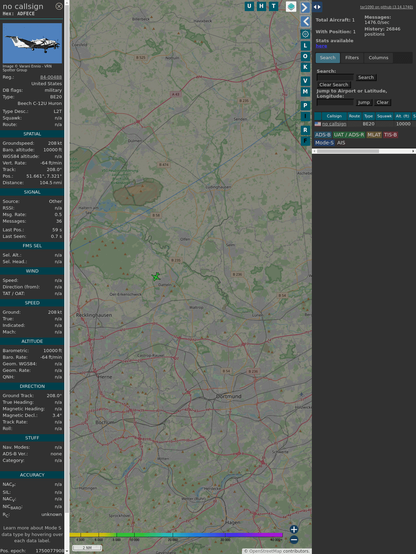The width and height of the screenshot is (416, 554).
Task: Click the P button on the map
Action: (305, 105)
